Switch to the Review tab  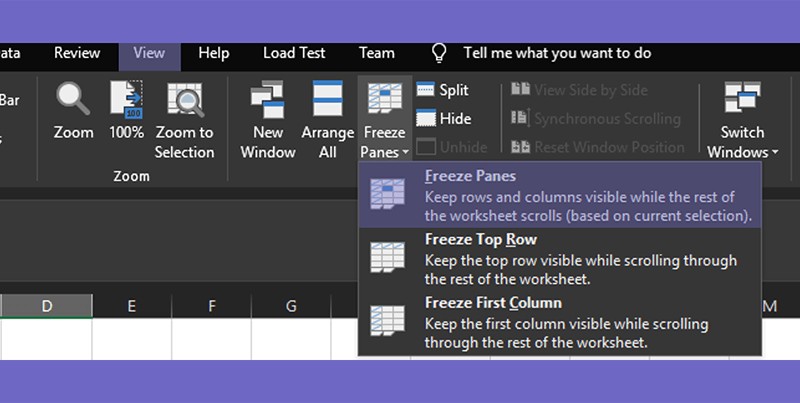[77, 53]
